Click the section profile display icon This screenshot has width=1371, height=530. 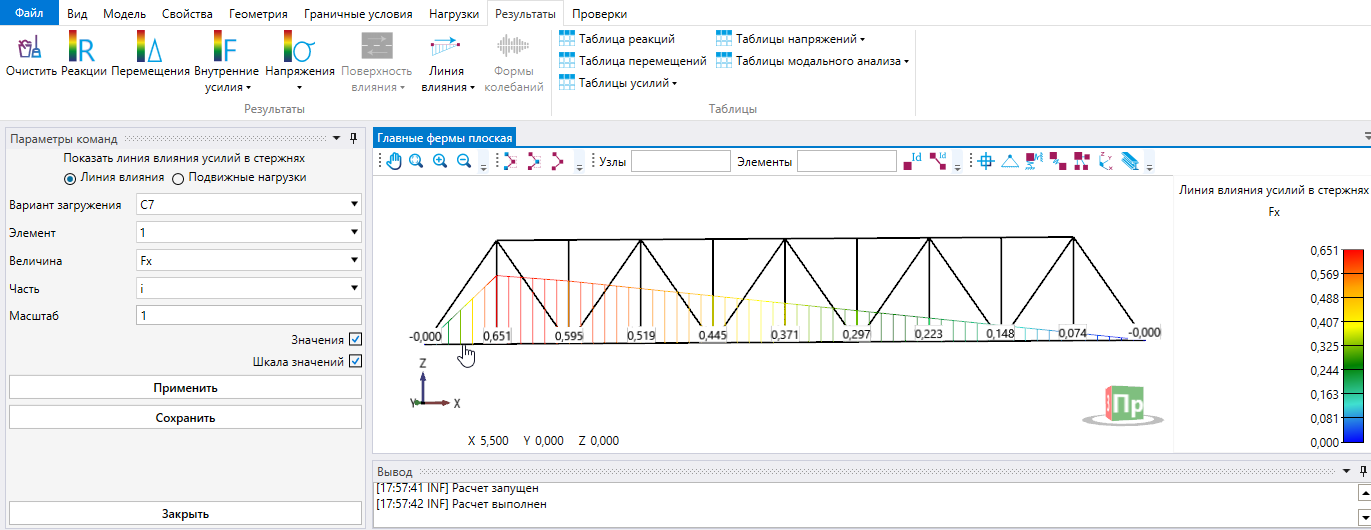click(1129, 161)
